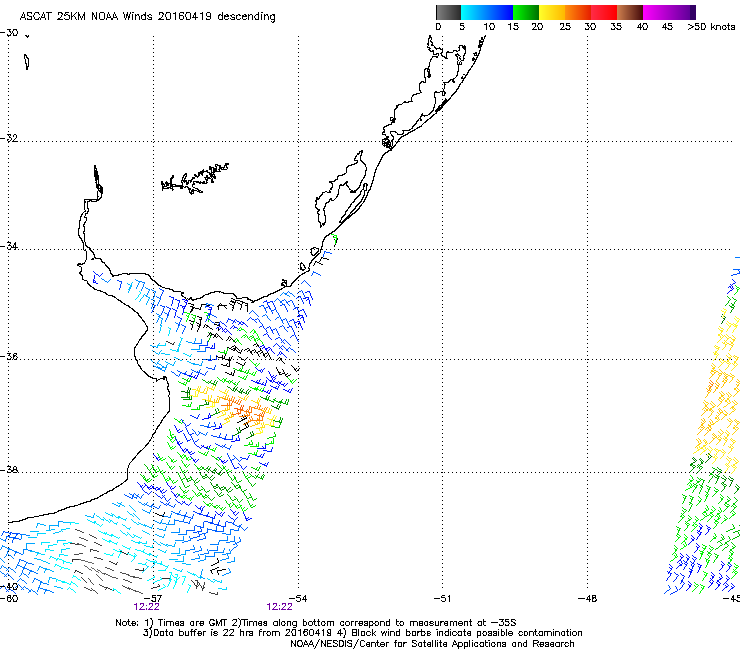740x650 pixels.
Task: Select the '25' color bar tick label
Action: click(565, 27)
